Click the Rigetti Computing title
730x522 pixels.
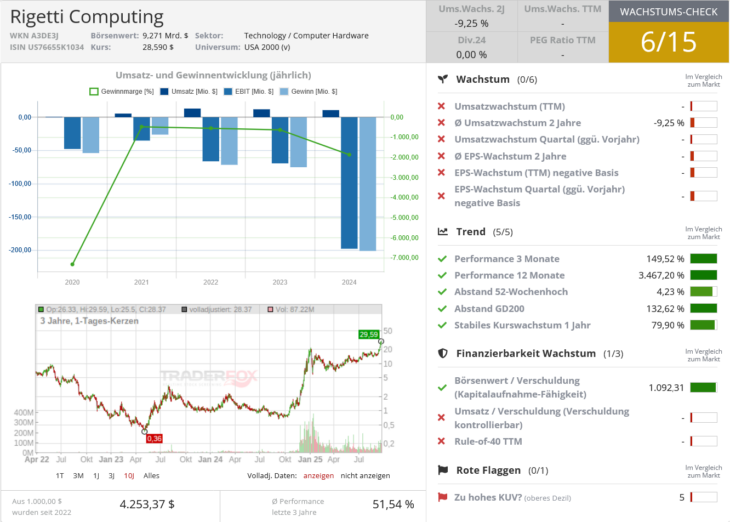click(x=87, y=16)
